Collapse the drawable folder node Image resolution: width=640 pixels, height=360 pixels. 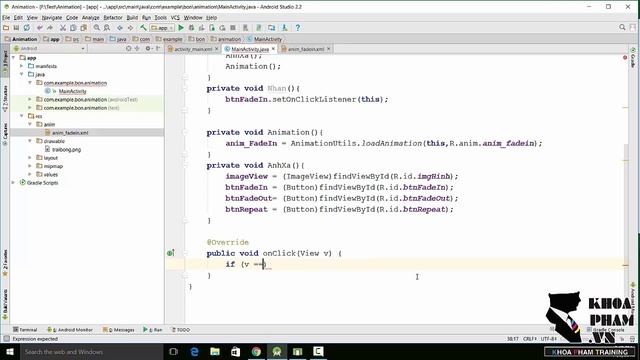(x=30, y=141)
